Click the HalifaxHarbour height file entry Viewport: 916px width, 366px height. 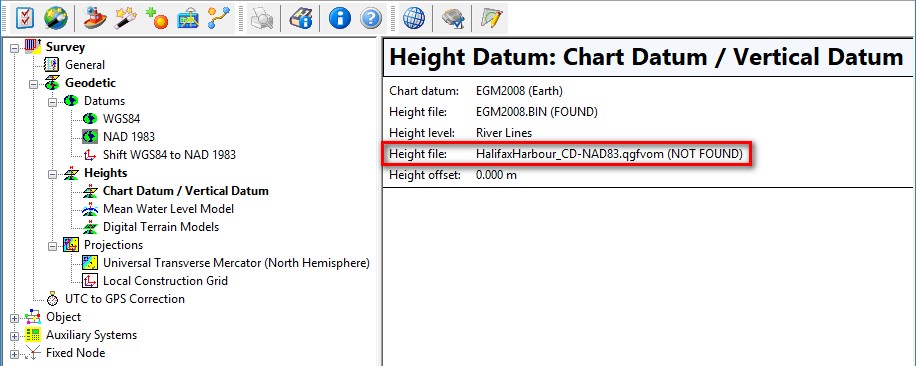pos(609,154)
